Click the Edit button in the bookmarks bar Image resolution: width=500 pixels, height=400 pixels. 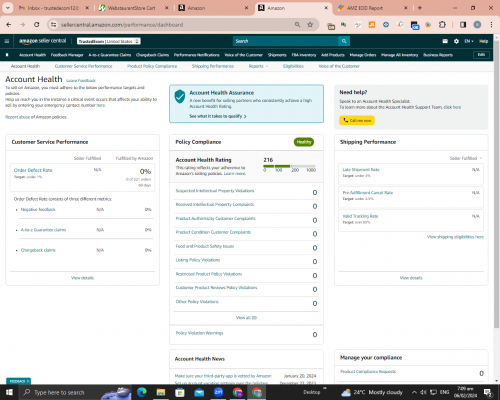tap(481, 55)
